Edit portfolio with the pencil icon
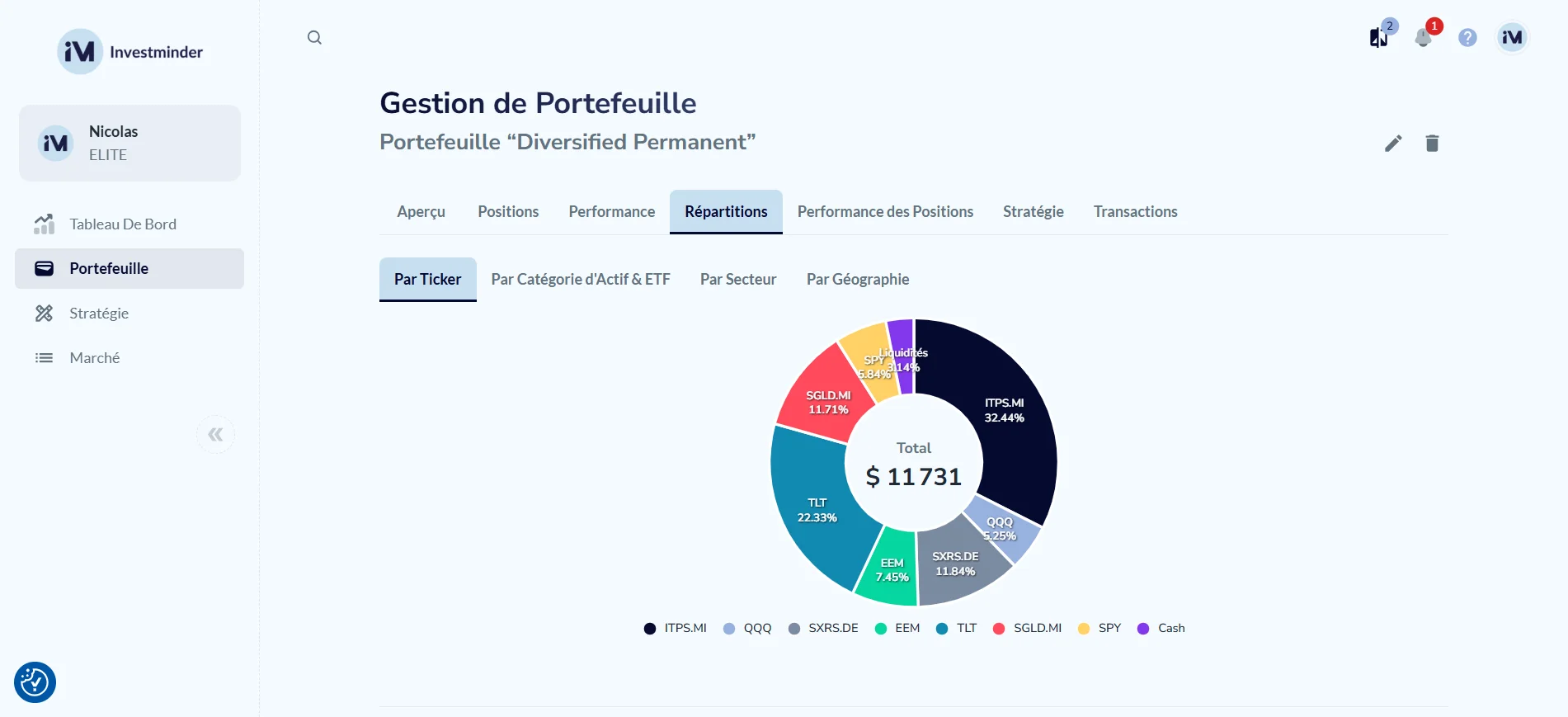1568x717 pixels. (1393, 144)
